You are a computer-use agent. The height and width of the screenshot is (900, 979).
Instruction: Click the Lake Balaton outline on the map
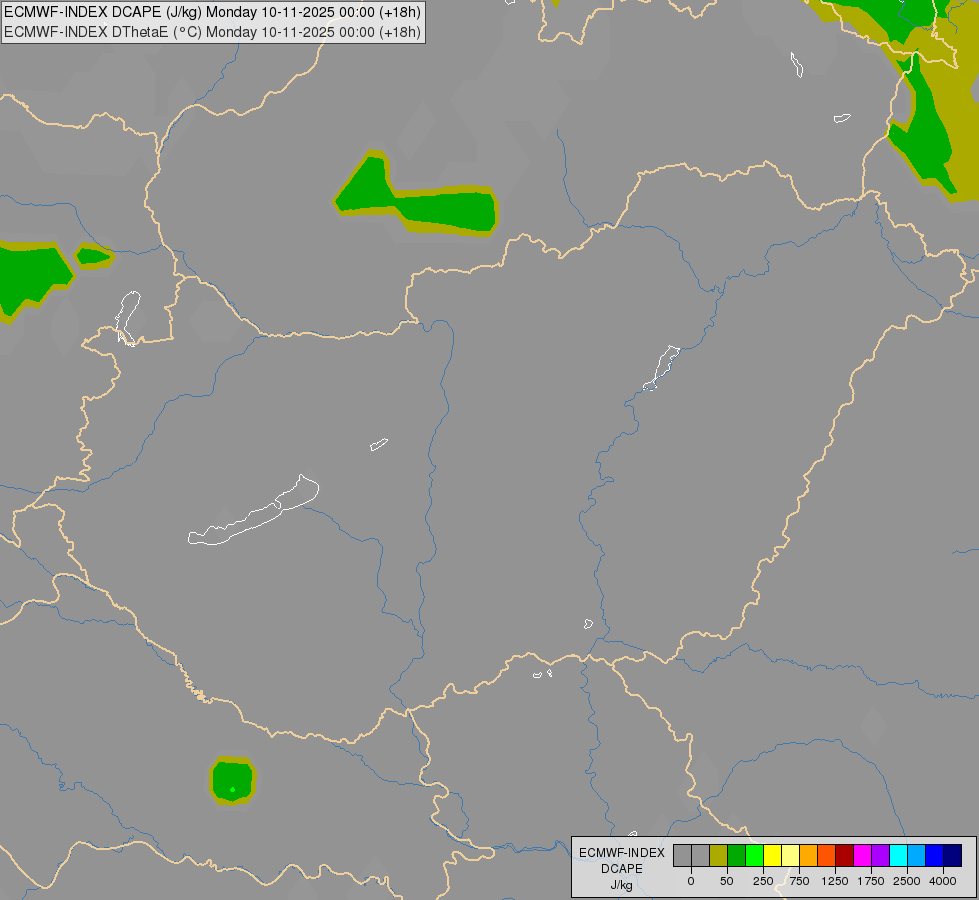(253, 511)
